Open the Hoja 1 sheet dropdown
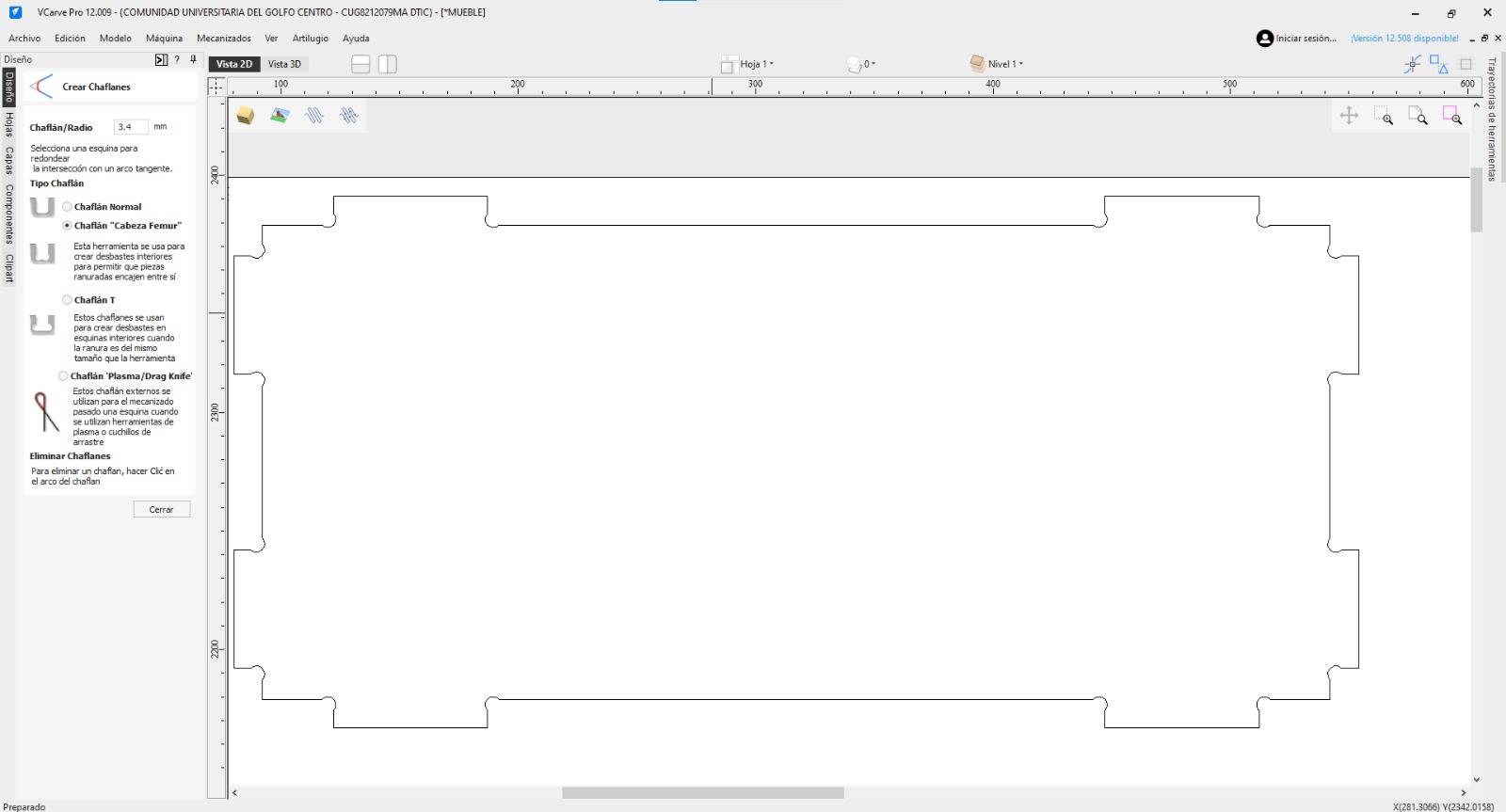1506x812 pixels. click(747, 64)
